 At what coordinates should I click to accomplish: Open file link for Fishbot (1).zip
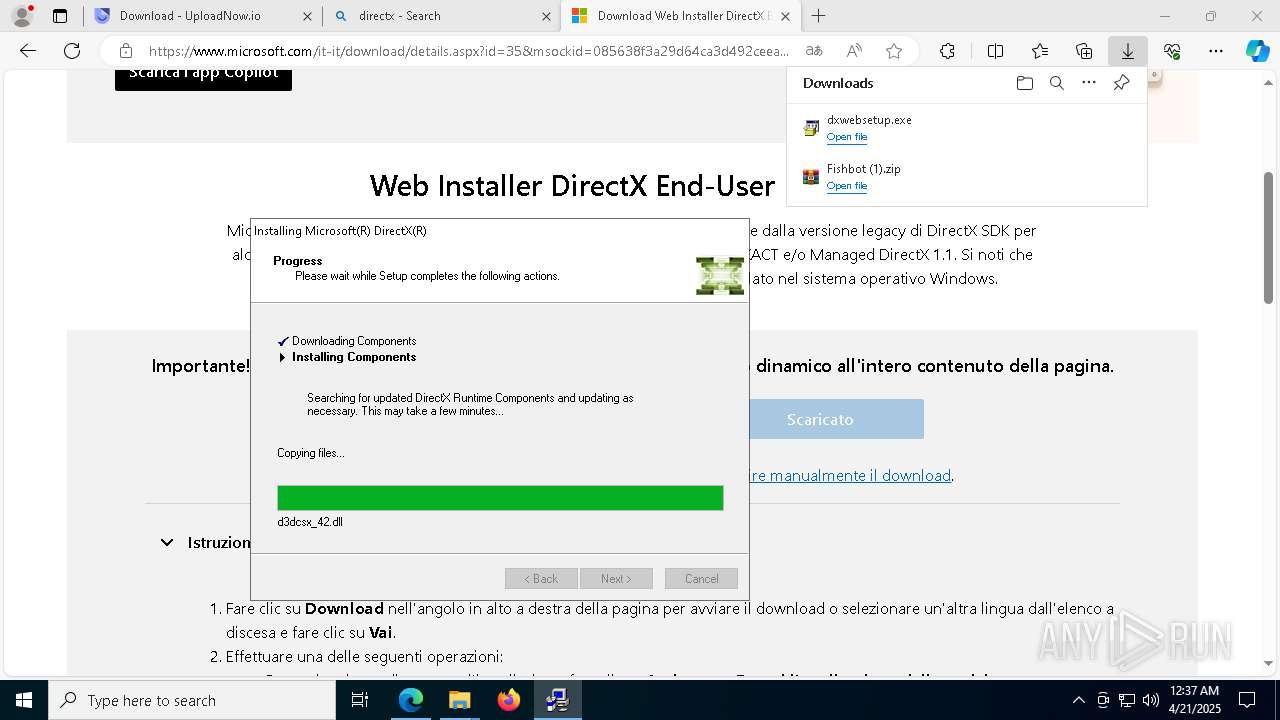(x=846, y=186)
